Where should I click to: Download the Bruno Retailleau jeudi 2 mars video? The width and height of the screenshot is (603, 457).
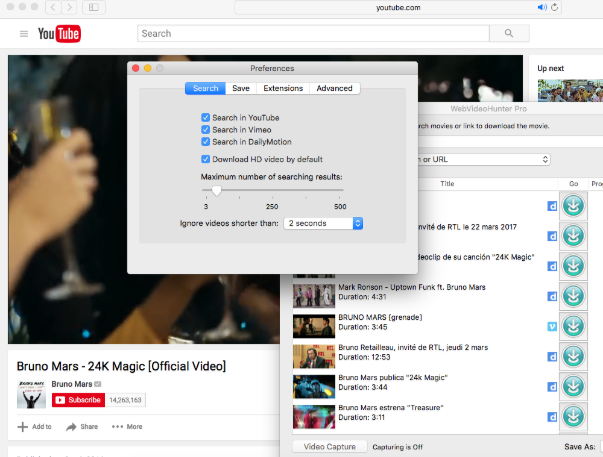click(x=573, y=356)
